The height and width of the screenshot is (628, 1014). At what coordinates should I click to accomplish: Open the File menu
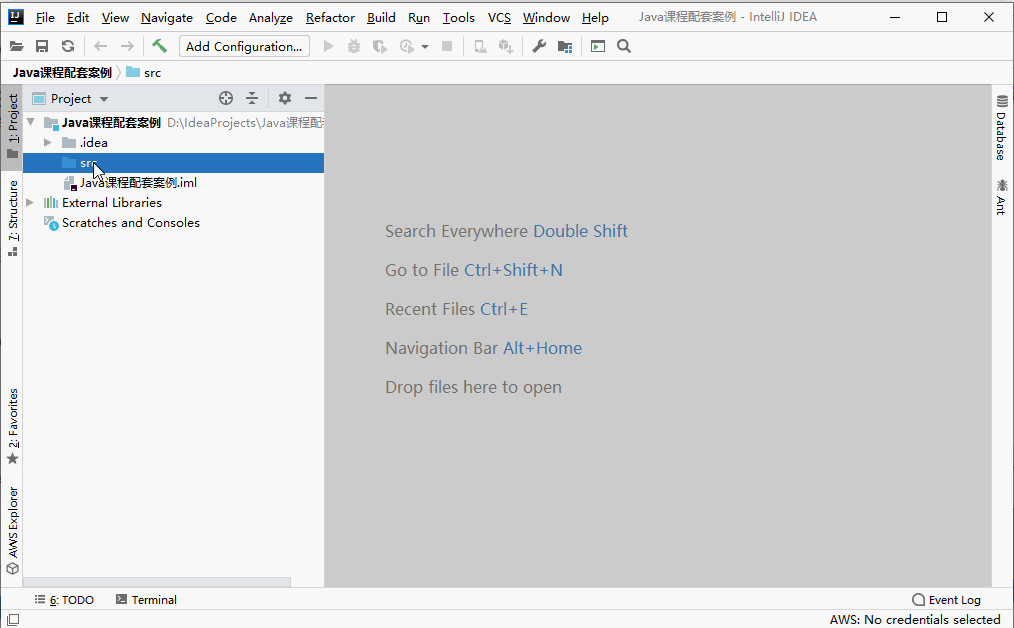[x=45, y=17]
